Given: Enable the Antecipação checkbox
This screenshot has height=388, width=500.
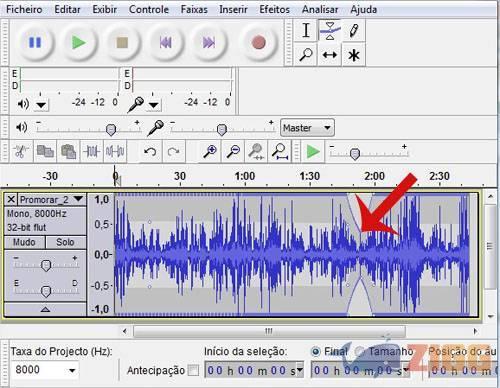Looking at the screenshot, I should click(193, 370).
